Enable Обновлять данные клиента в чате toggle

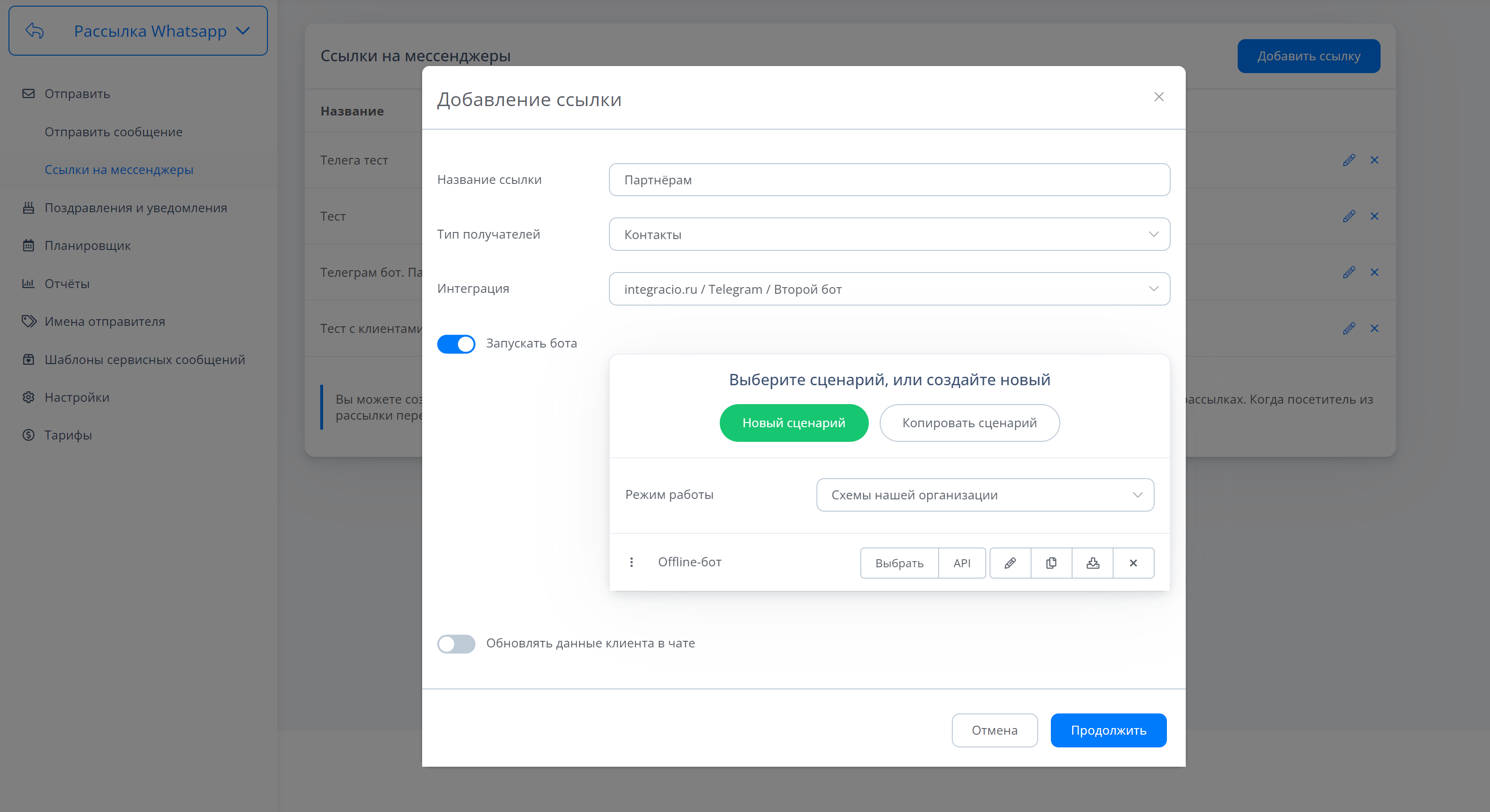point(456,644)
